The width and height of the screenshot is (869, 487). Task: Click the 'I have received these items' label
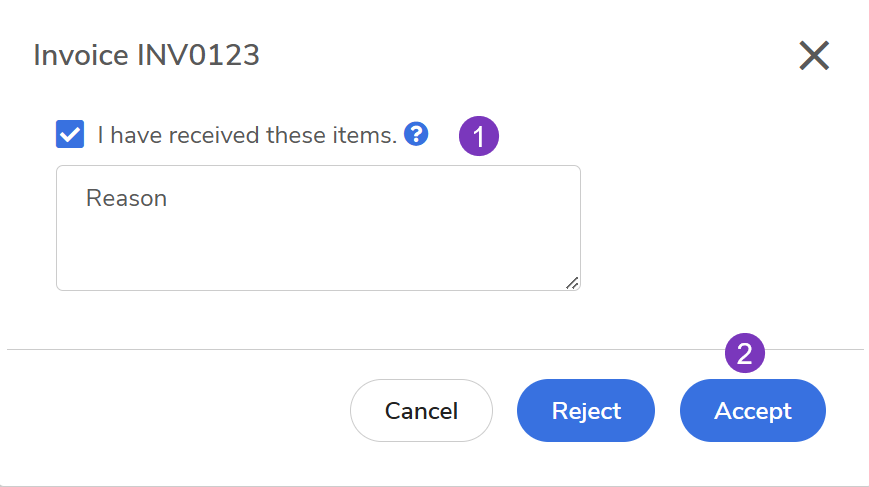pos(247,135)
